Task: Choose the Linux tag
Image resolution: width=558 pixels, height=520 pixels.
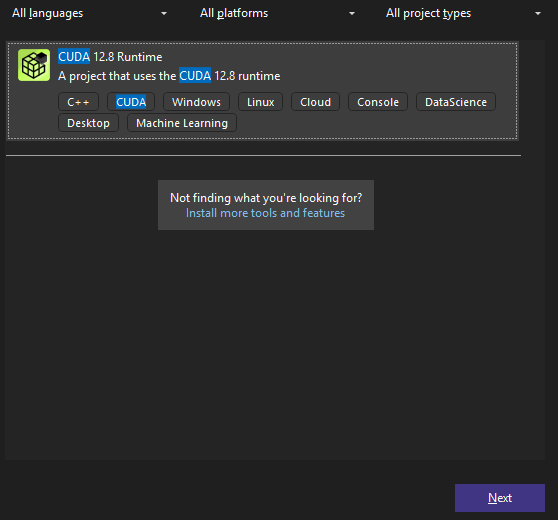Action: click(x=260, y=102)
